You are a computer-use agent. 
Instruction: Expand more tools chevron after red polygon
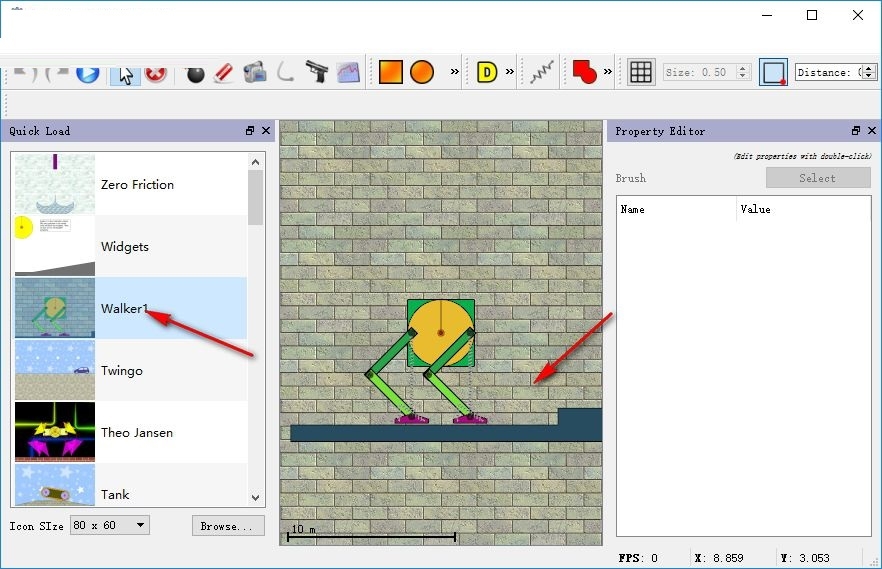[608, 71]
